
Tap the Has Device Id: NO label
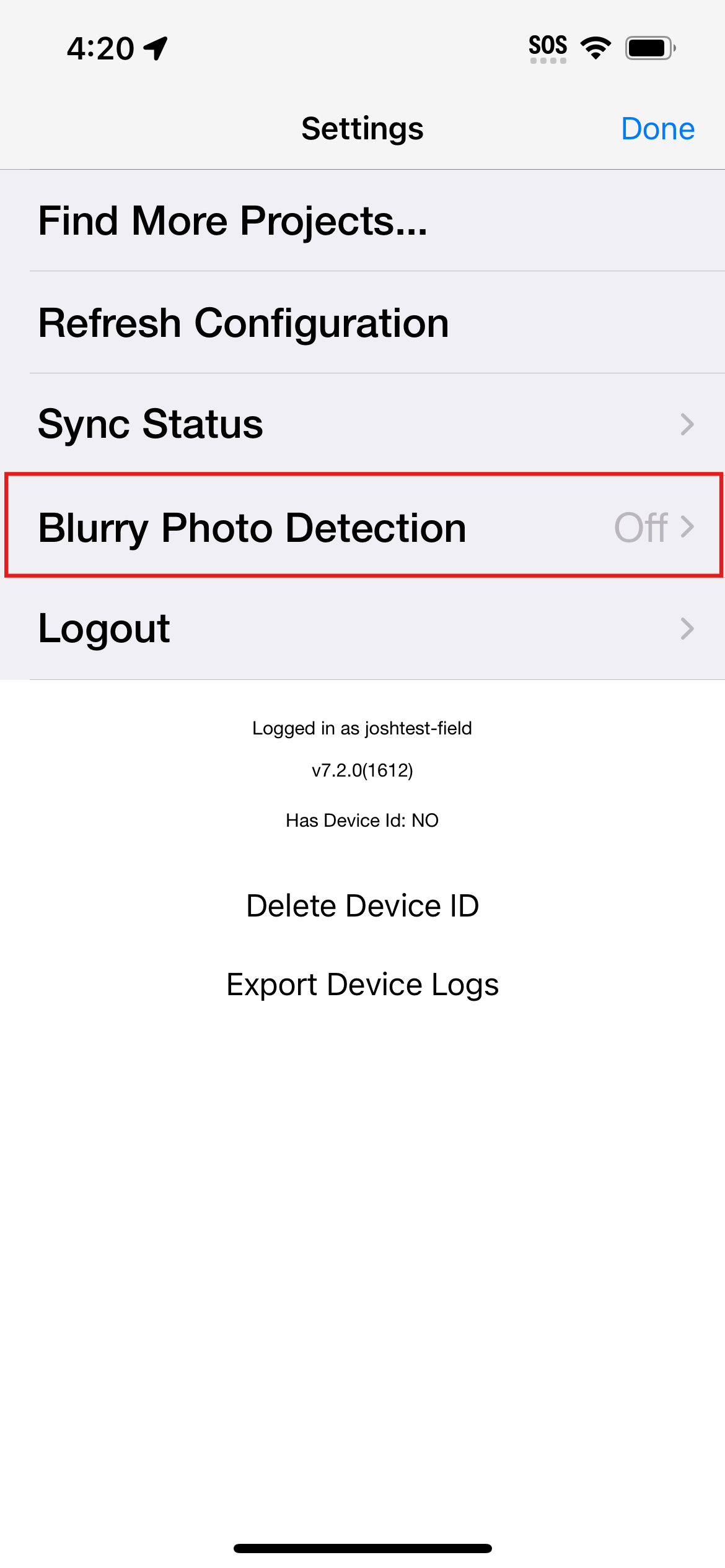[362, 821]
